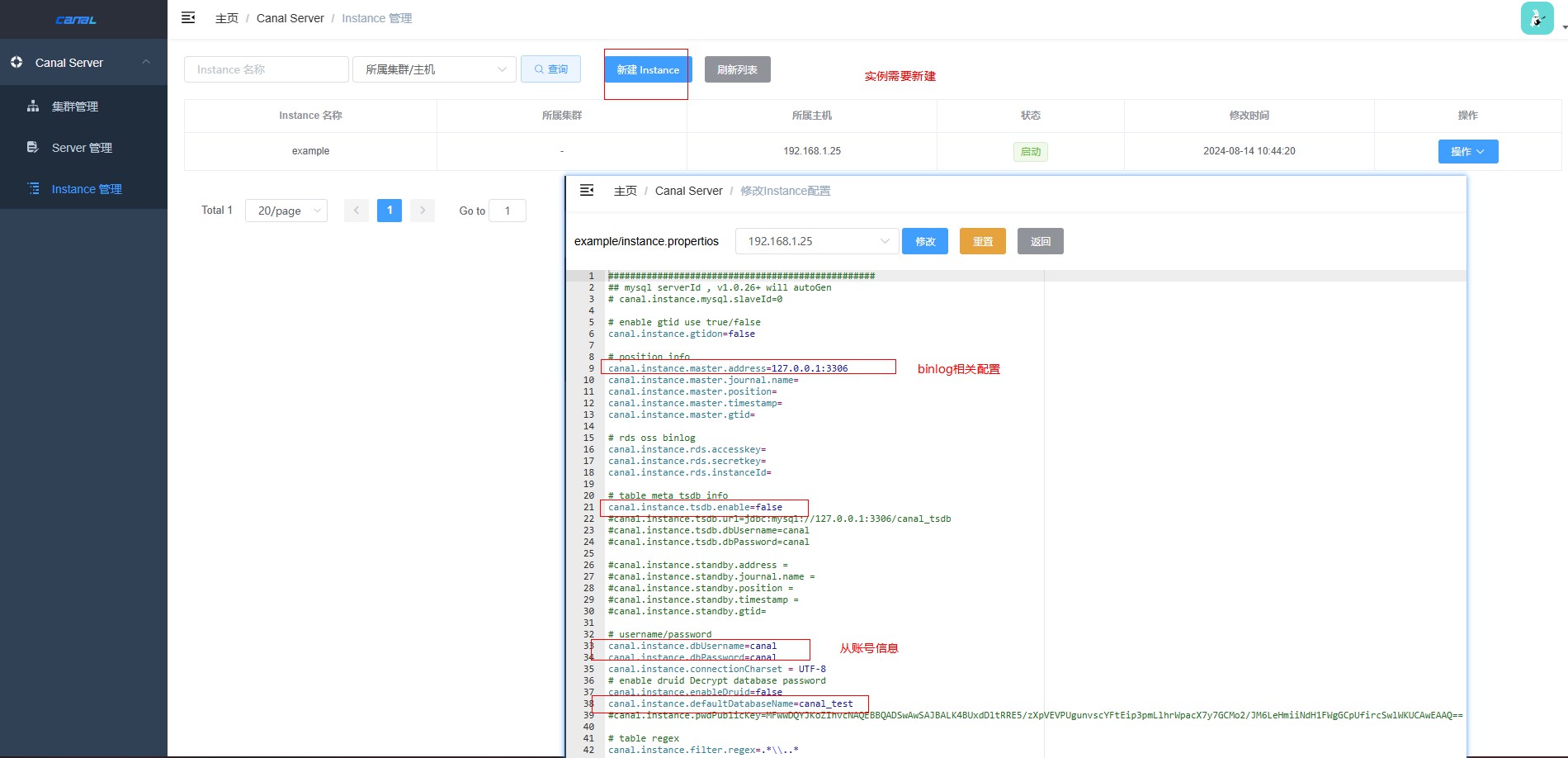Open the 20/page page-size dropdown
The width and height of the screenshot is (1568, 758).
pyautogui.click(x=286, y=211)
